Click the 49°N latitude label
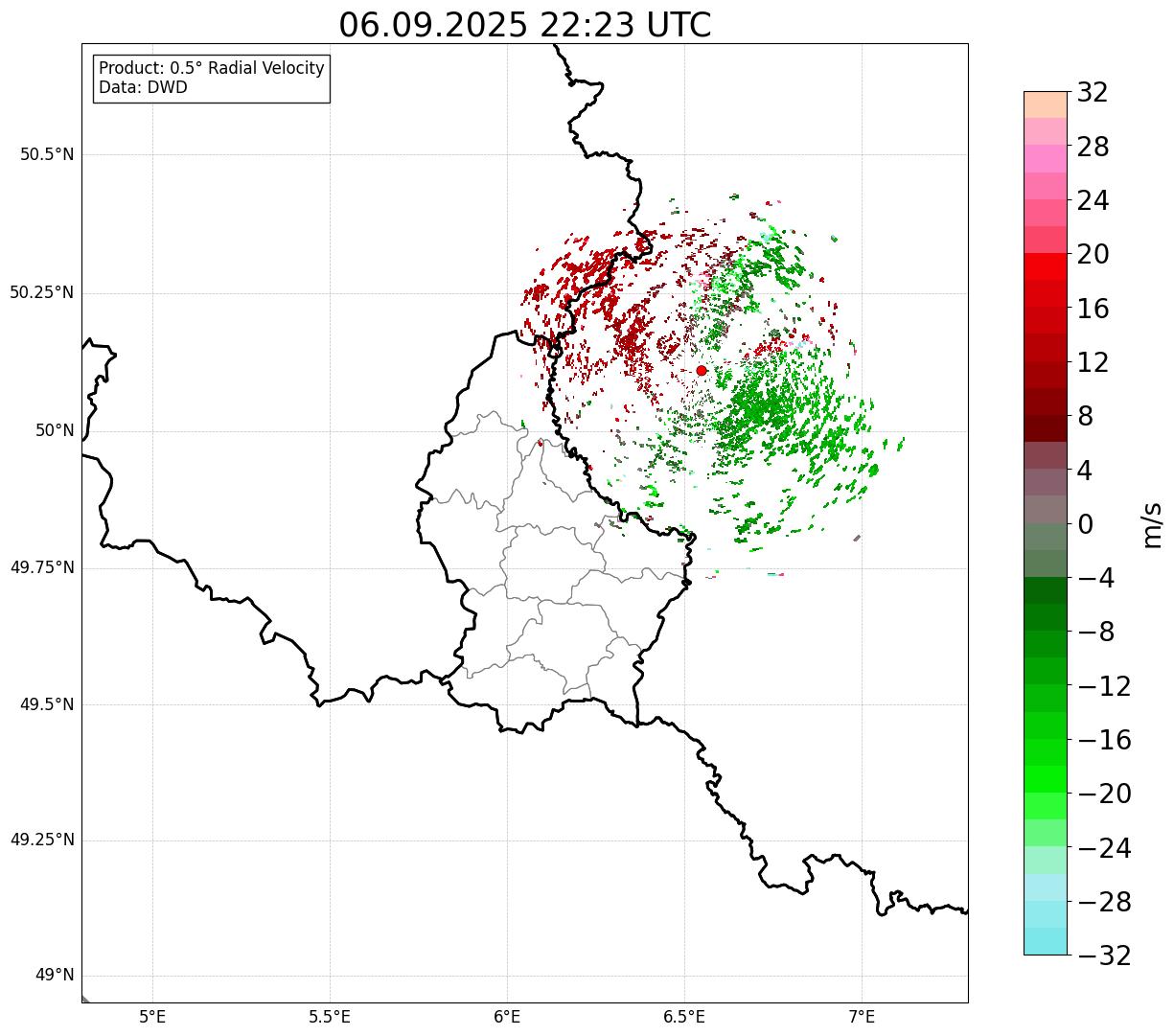 (x=55, y=976)
